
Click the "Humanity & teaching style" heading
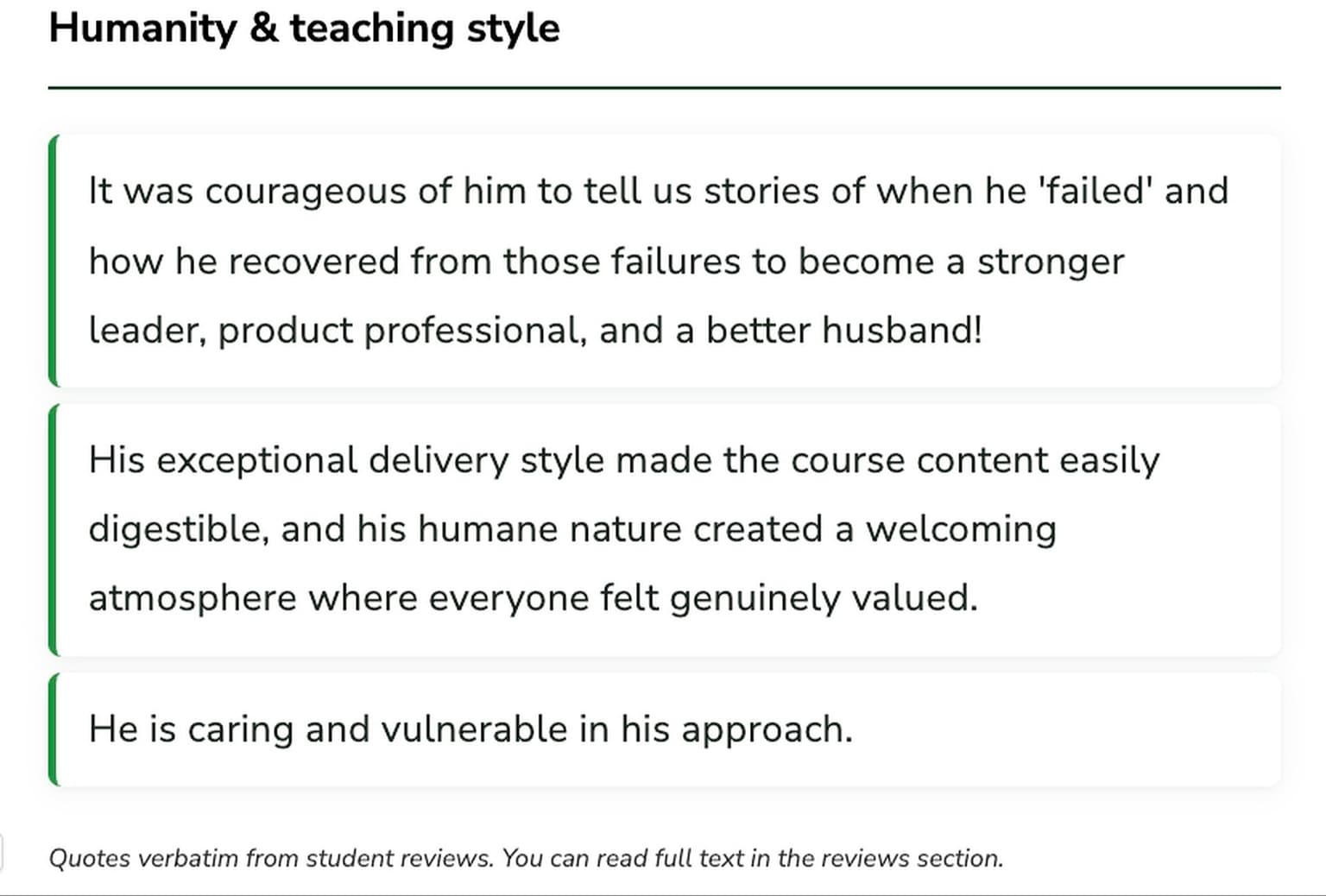tap(304, 28)
